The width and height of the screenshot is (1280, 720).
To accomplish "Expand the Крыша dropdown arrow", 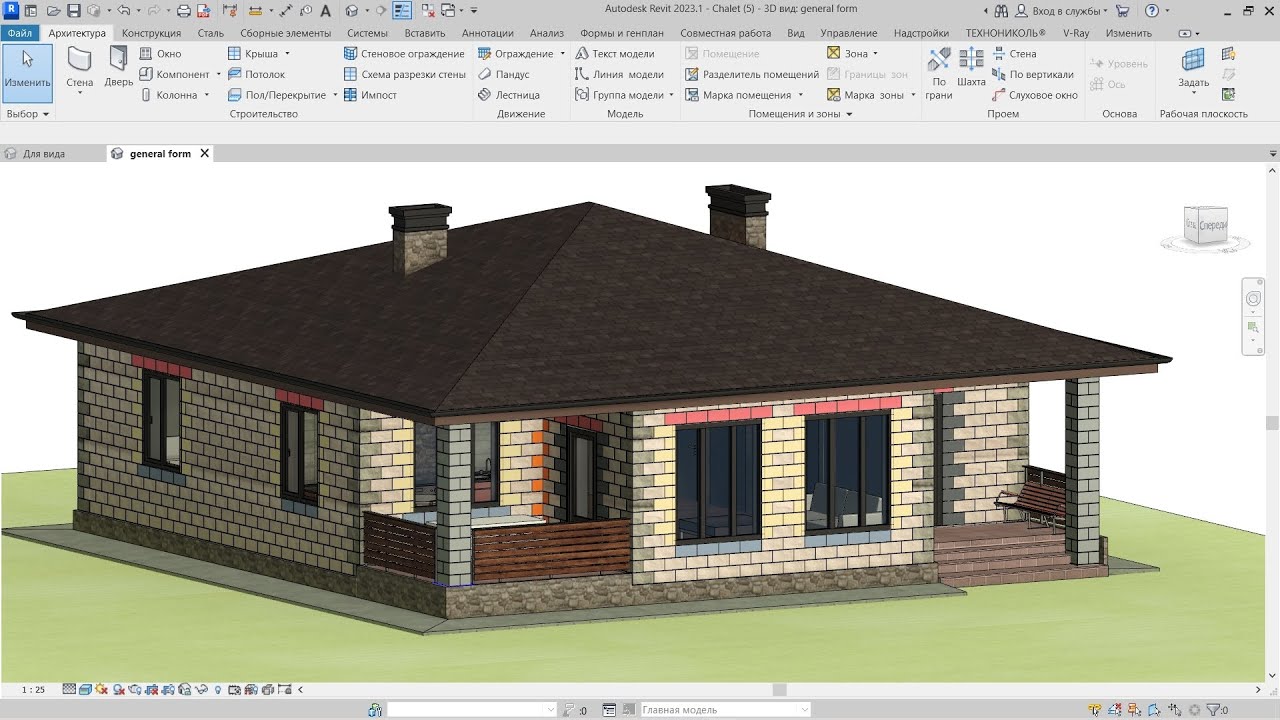I will coord(287,54).
